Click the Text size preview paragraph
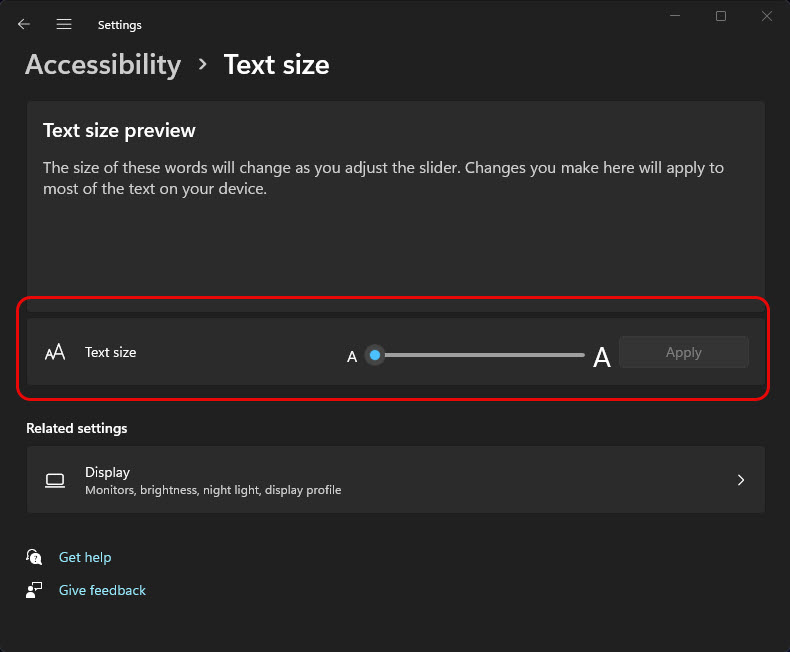 383,178
